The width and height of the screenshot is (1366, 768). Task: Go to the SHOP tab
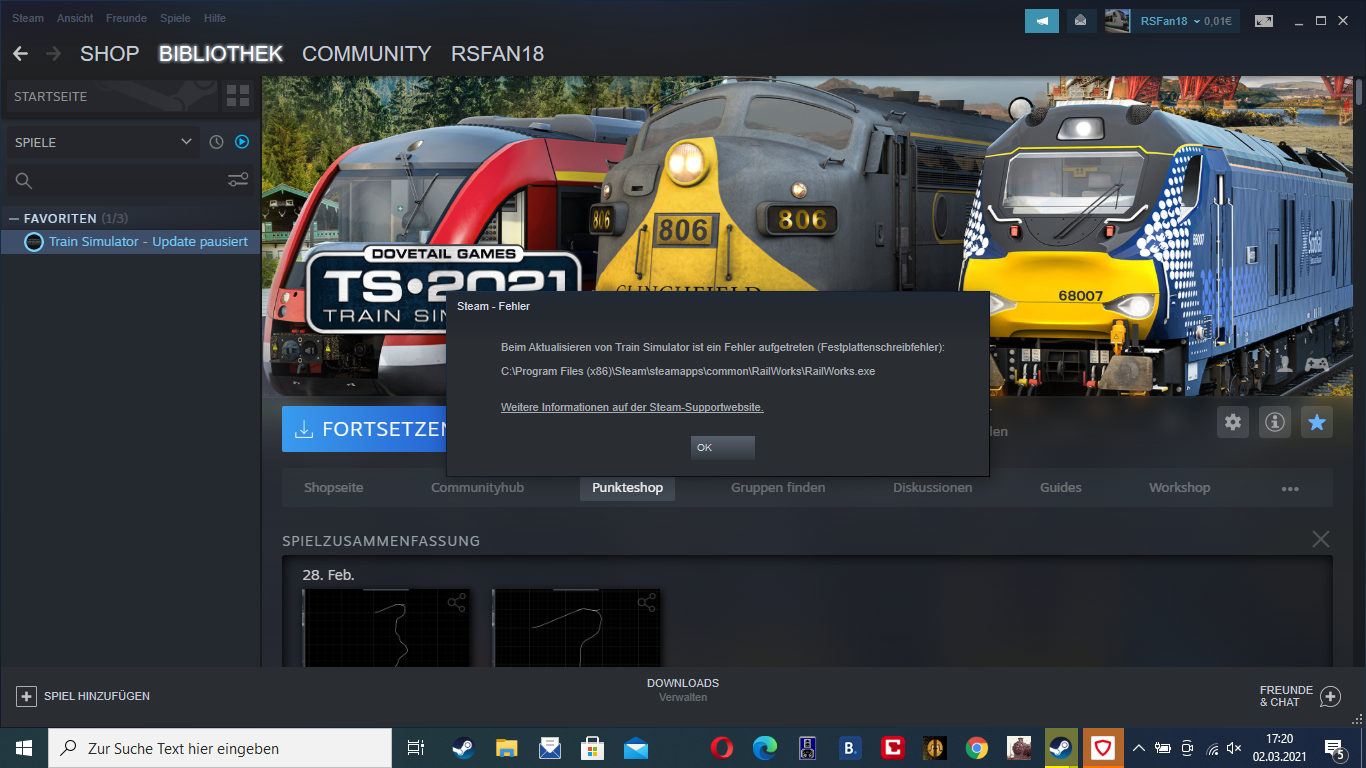point(110,54)
